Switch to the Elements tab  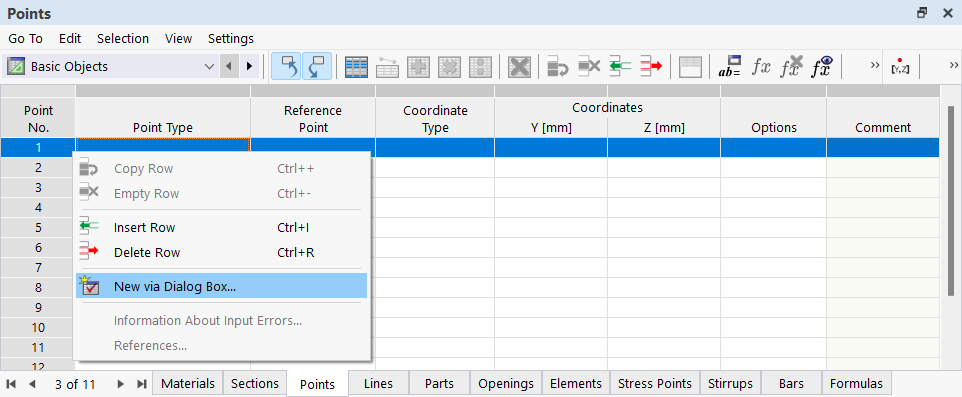[x=575, y=384]
